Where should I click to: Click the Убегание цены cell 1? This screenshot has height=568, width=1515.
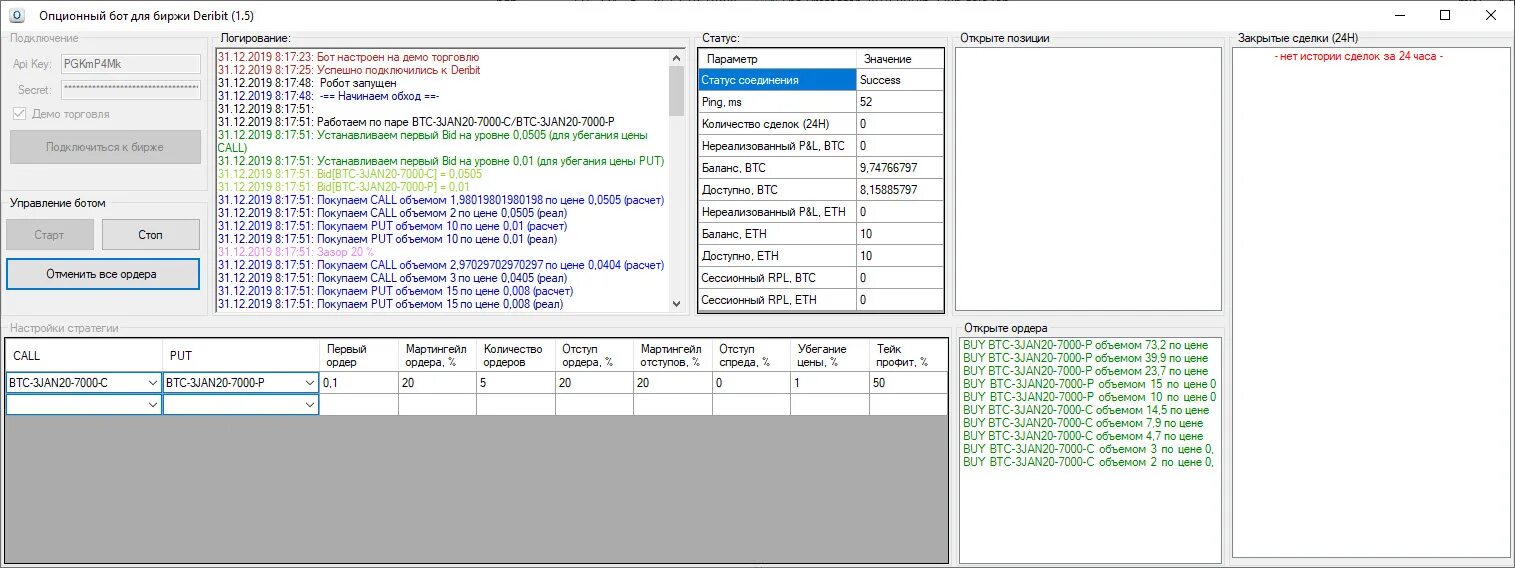tap(830, 382)
